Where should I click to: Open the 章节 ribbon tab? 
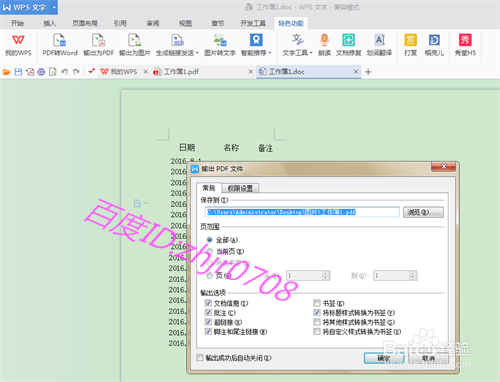[218, 23]
